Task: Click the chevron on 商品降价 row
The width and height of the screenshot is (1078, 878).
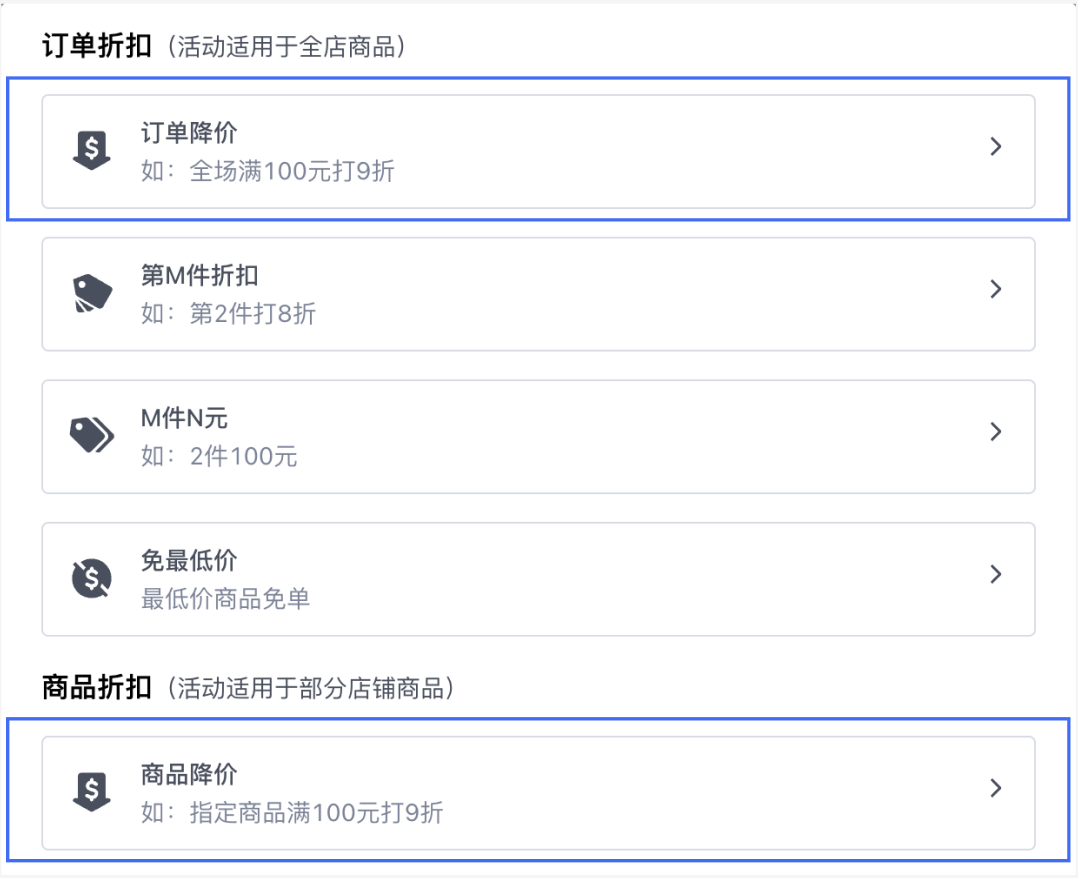Action: click(996, 788)
